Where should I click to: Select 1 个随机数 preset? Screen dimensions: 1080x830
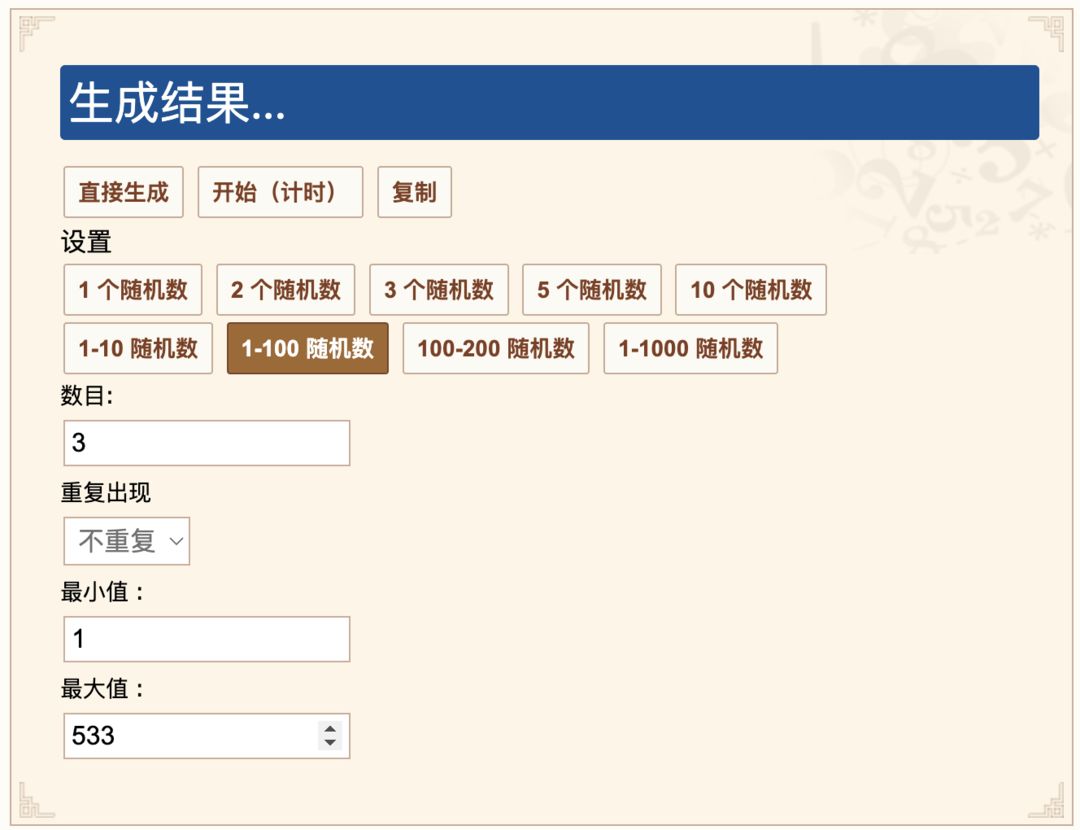[133, 289]
